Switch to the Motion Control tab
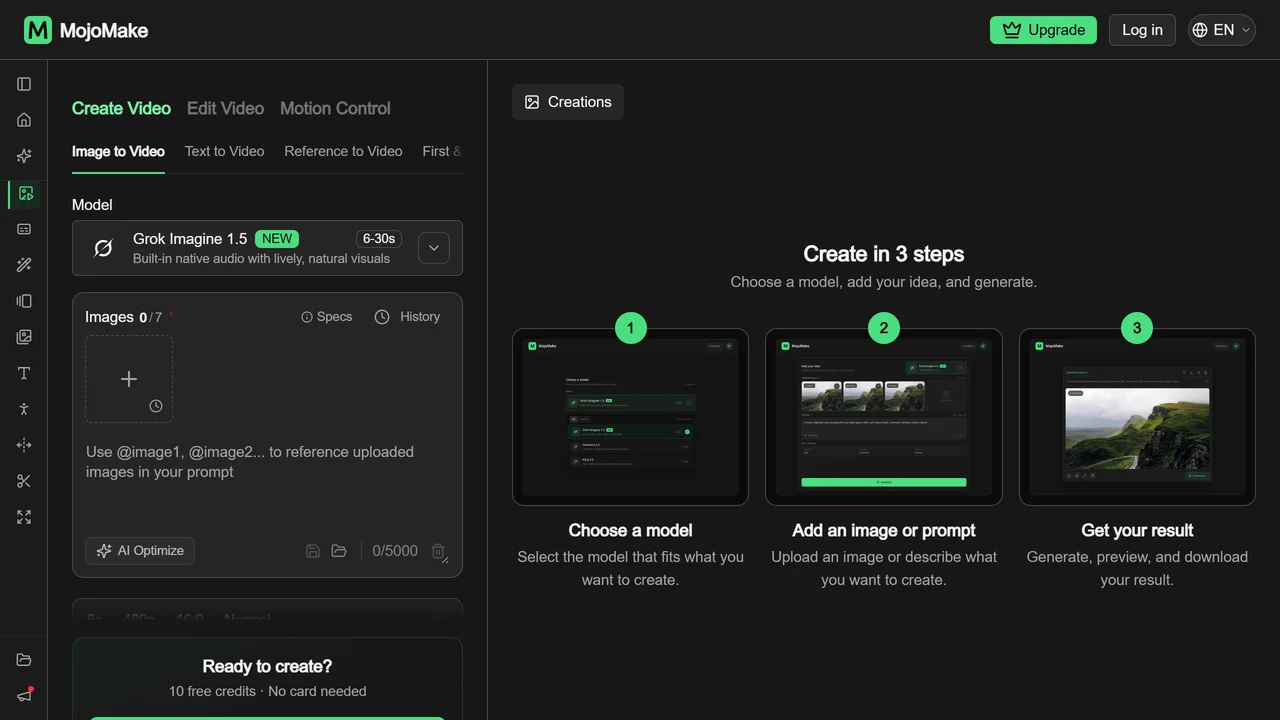1280x720 pixels. (x=335, y=108)
